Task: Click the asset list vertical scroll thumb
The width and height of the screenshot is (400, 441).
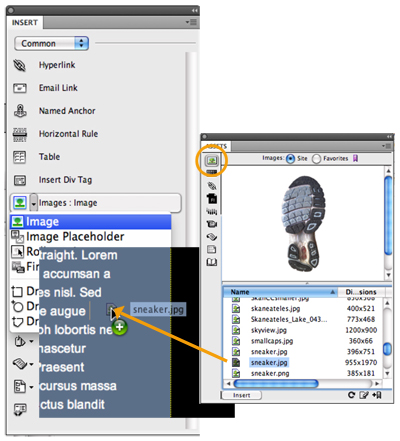Action: [387, 349]
